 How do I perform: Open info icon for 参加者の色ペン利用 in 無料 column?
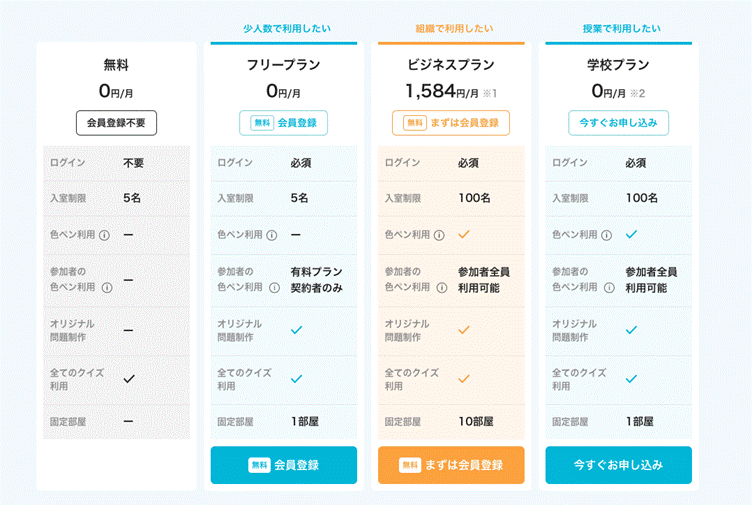[107, 287]
